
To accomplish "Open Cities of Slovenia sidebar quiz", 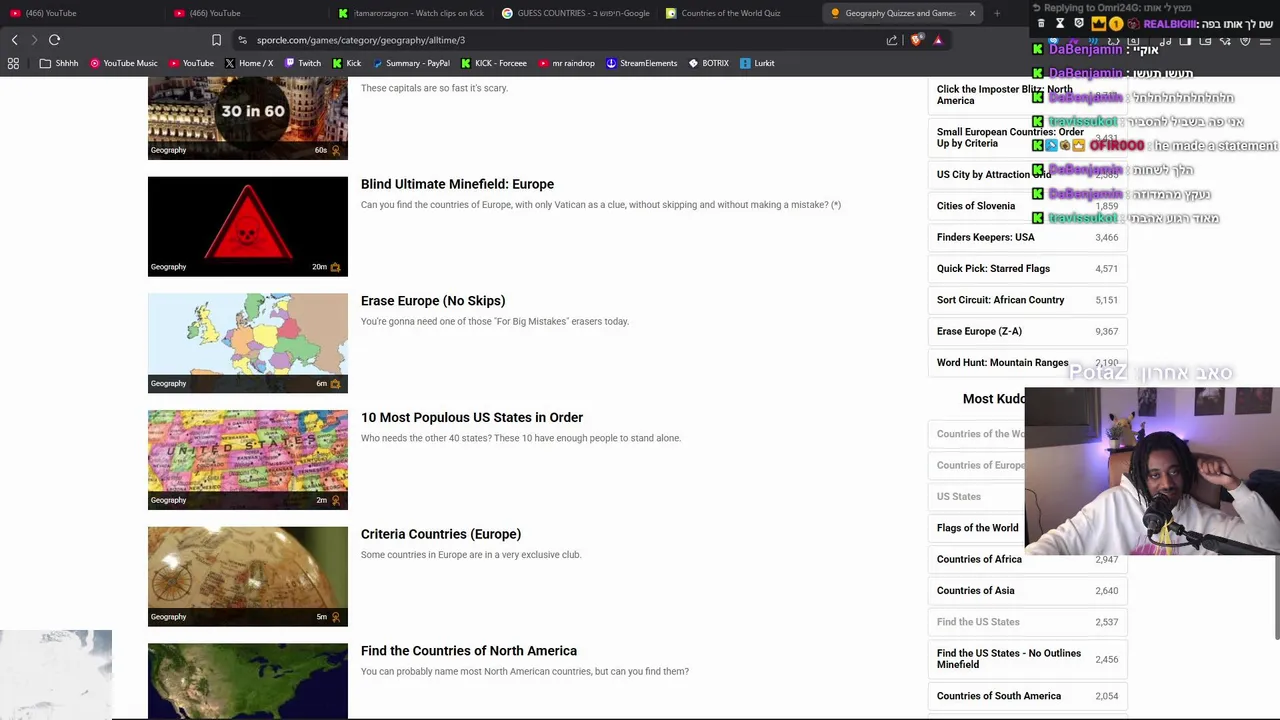I will (976, 206).
